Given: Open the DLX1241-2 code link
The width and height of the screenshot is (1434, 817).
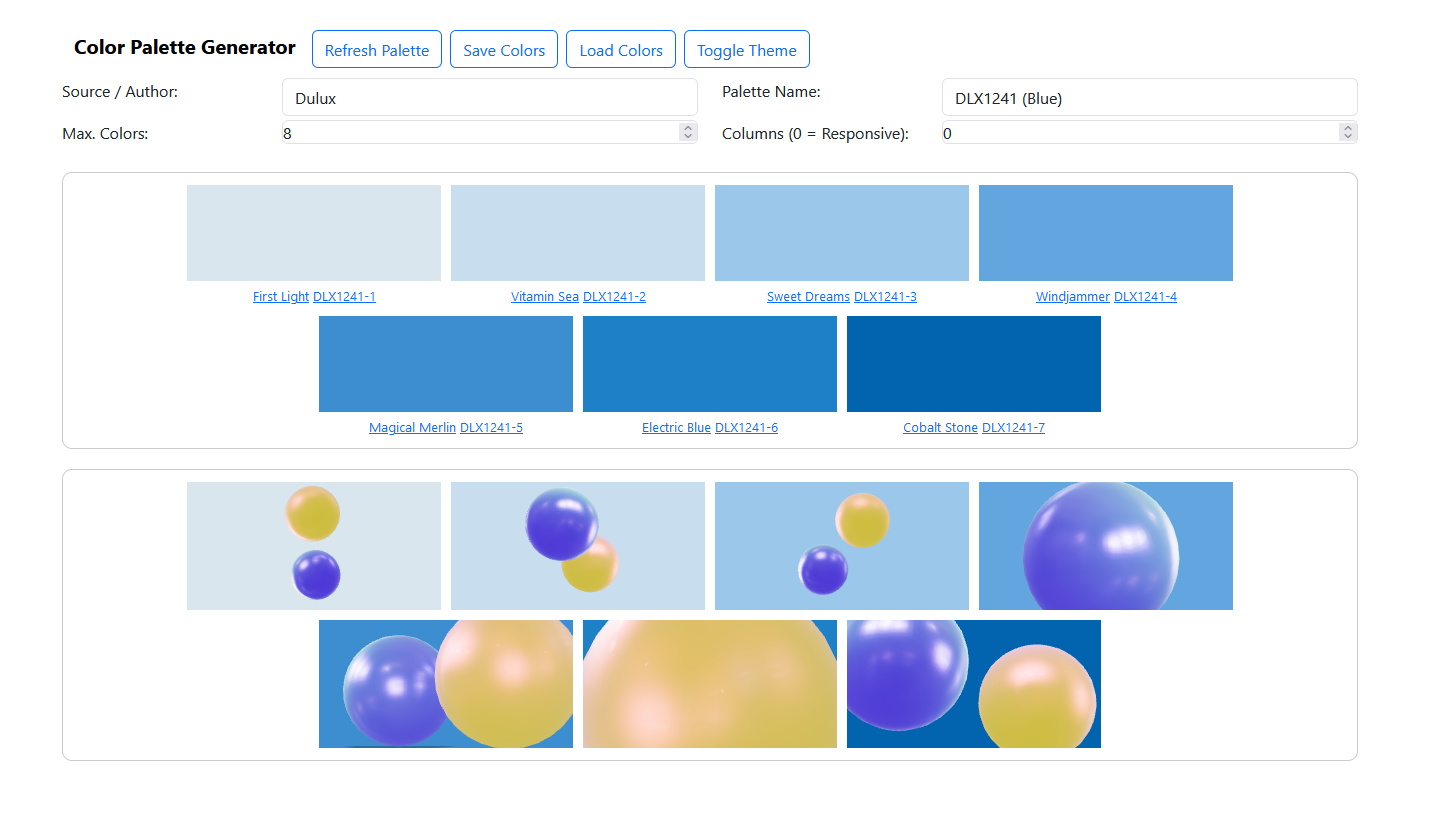Looking at the screenshot, I should (x=614, y=297).
